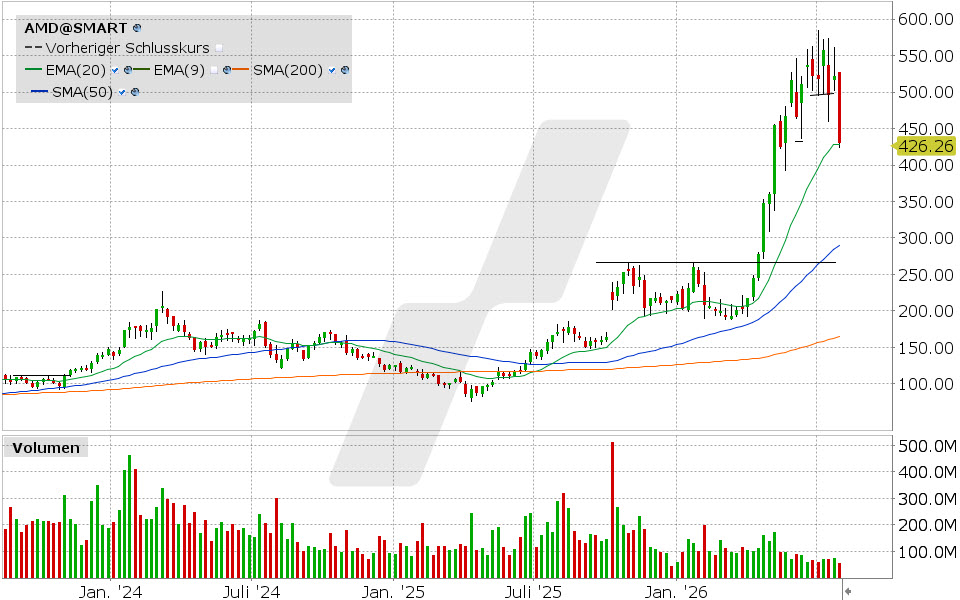Screen dimensions: 960x600
Task: Open EMA(20) indicator settings icon
Action: point(128,70)
